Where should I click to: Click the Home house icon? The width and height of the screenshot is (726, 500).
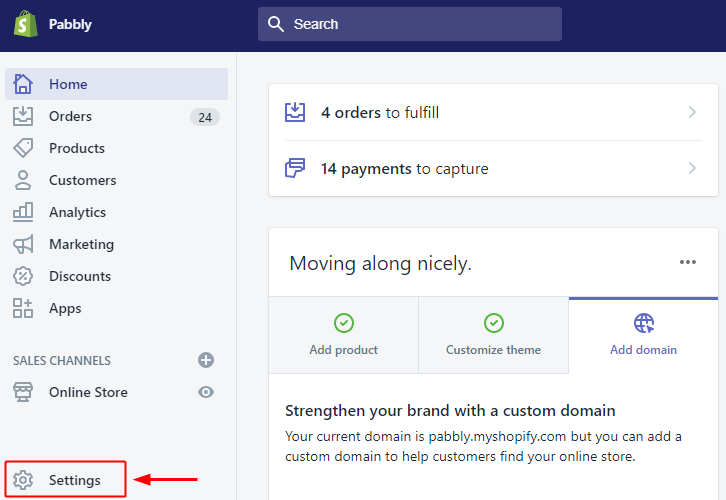pos(23,84)
